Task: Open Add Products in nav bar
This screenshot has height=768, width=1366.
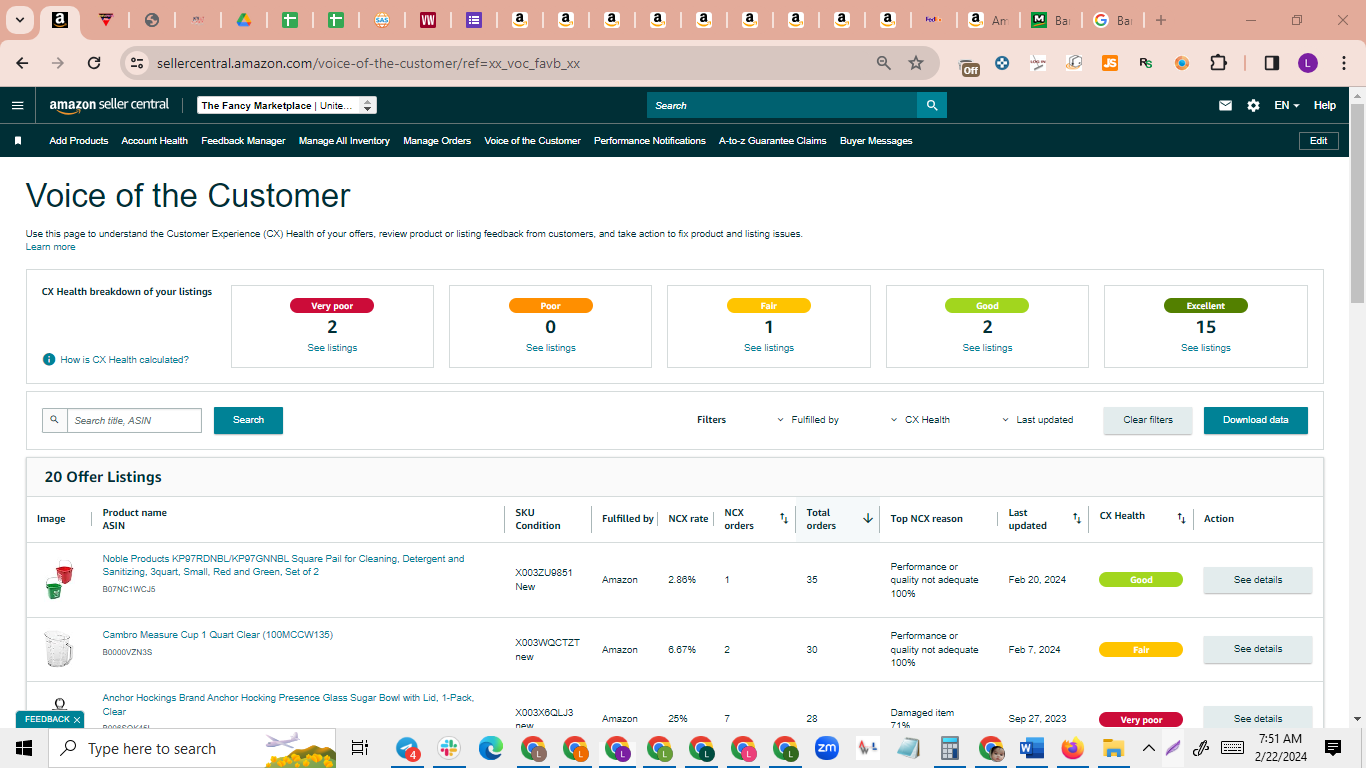Action: coord(79,141)
